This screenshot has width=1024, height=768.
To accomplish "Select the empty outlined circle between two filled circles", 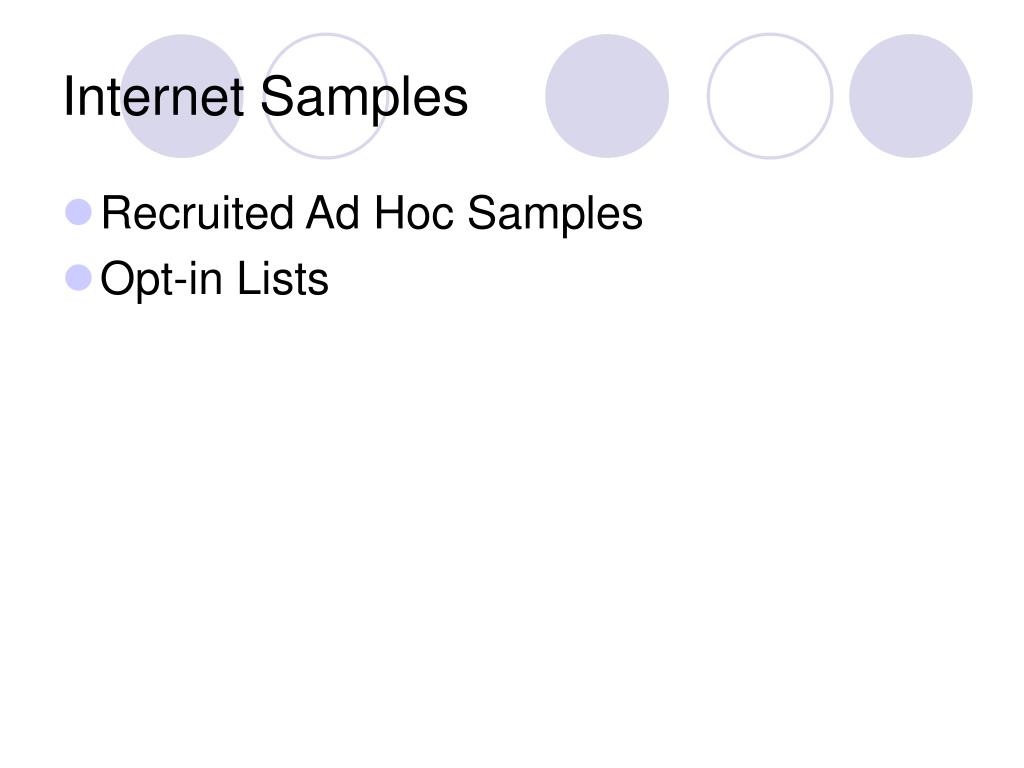I will click(770, 96).
